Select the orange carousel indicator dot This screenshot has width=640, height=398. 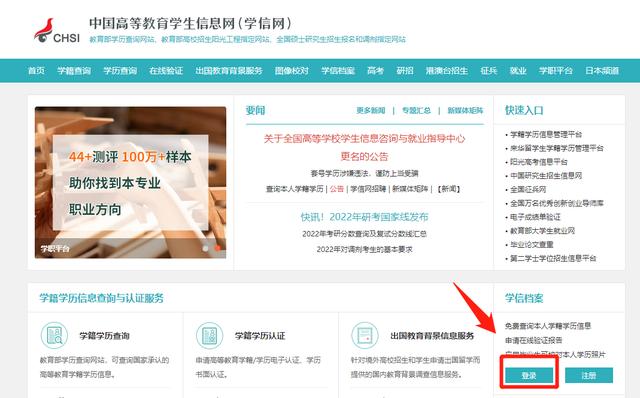click(x=218, y=249)
